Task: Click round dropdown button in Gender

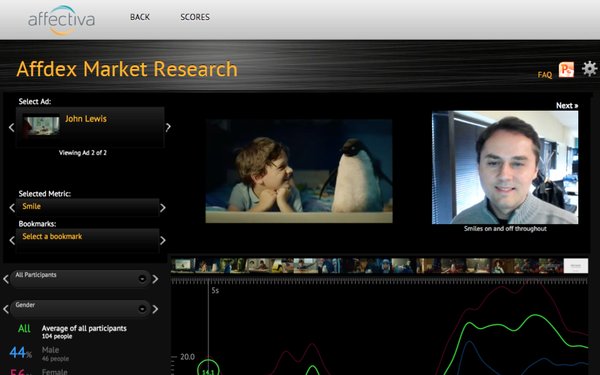Action: pyautogui.click(x=142, y=309)
